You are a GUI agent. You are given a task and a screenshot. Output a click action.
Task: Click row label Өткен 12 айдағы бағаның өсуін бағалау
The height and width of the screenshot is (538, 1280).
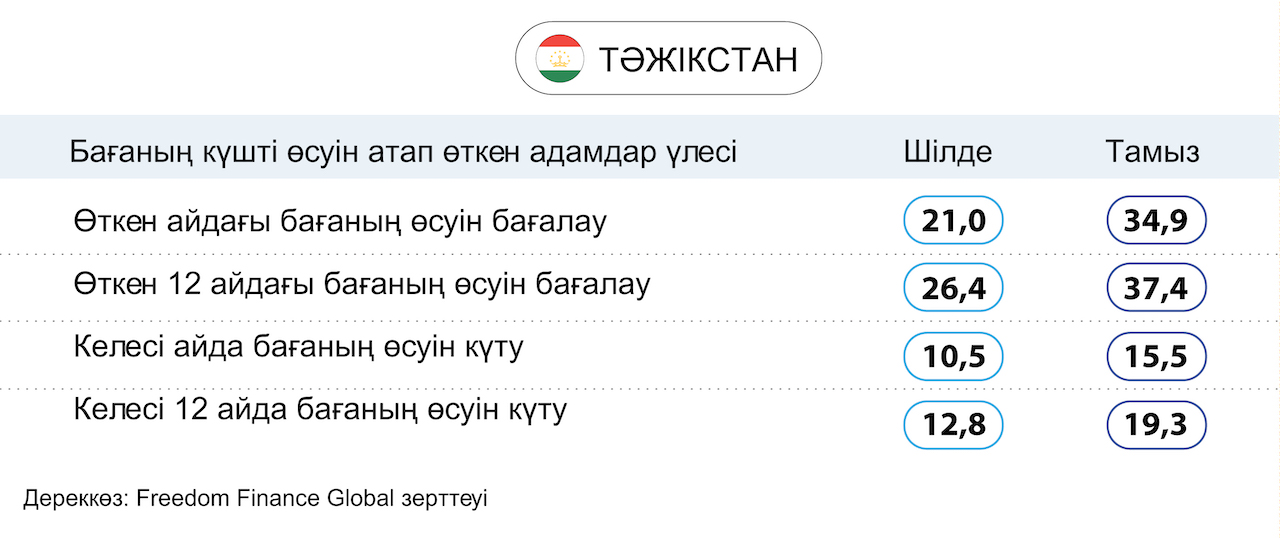point(362,285)
